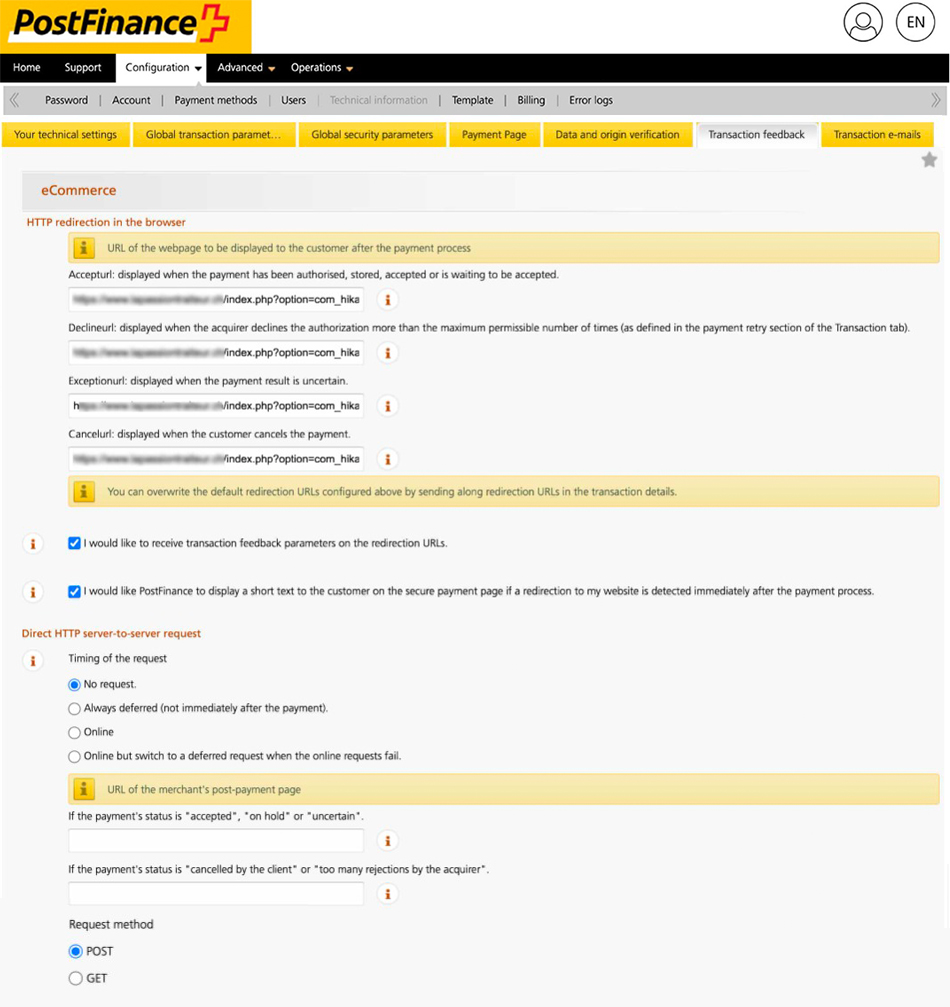Show info for the Accepturl field
Screen dimensions: 950x1007
387,299
